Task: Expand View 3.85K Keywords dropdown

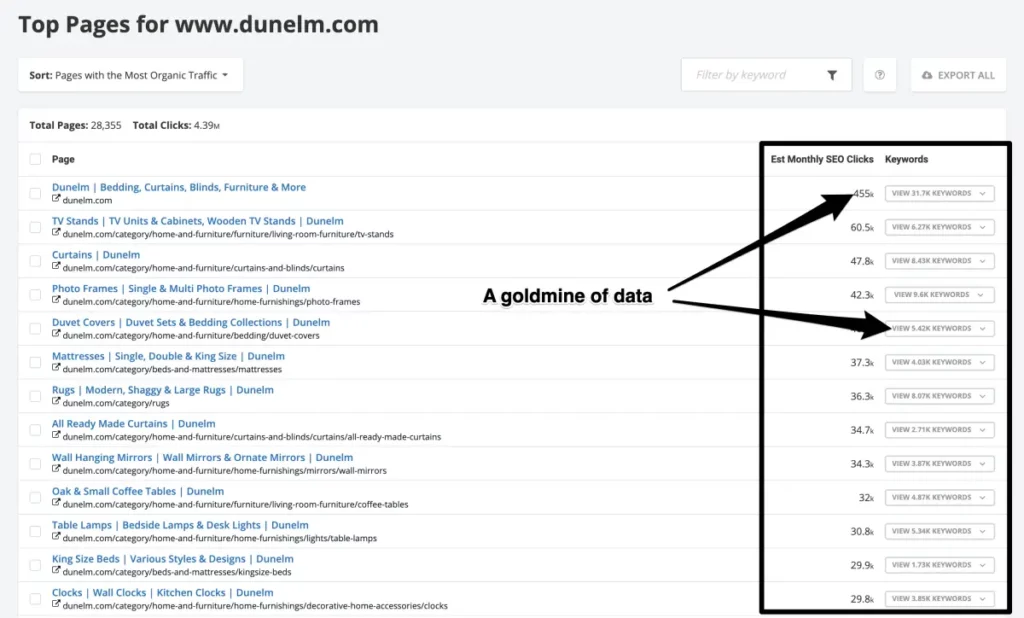Action: click(939, 599)
